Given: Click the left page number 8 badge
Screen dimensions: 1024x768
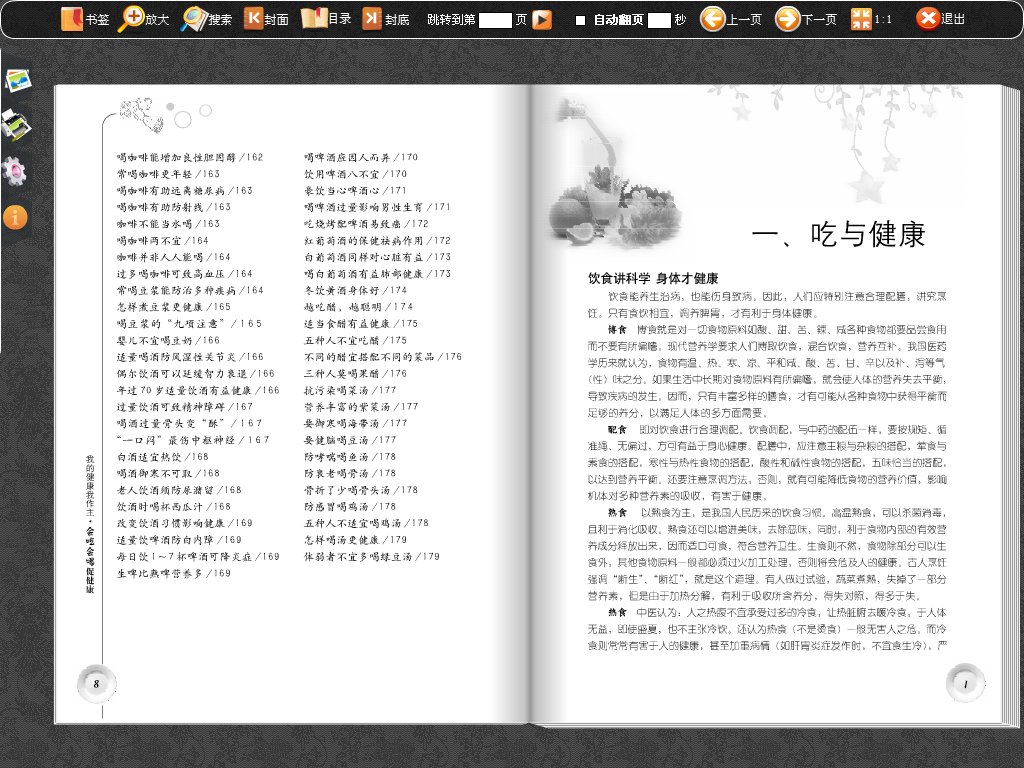Looking at the screenshot, I should (97, 684).
